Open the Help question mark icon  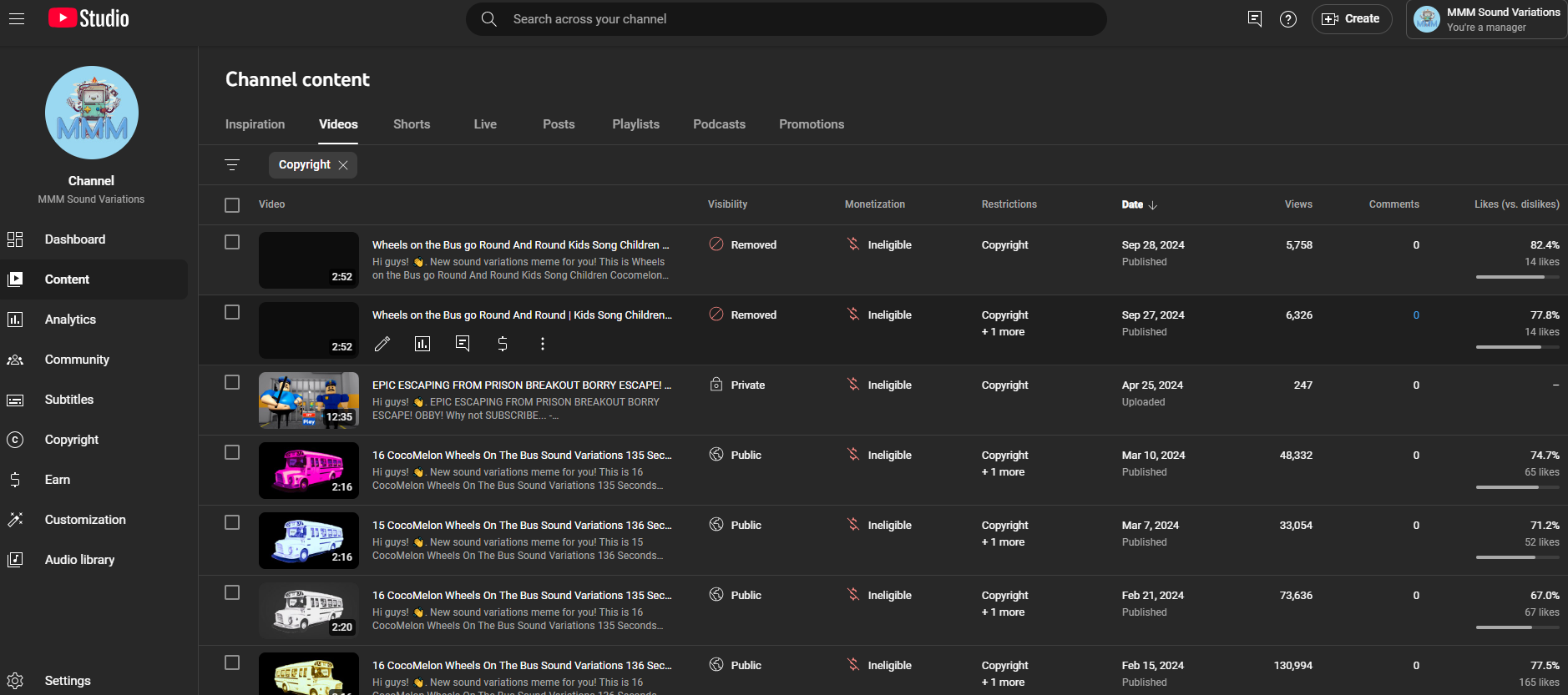point(1288,18)
